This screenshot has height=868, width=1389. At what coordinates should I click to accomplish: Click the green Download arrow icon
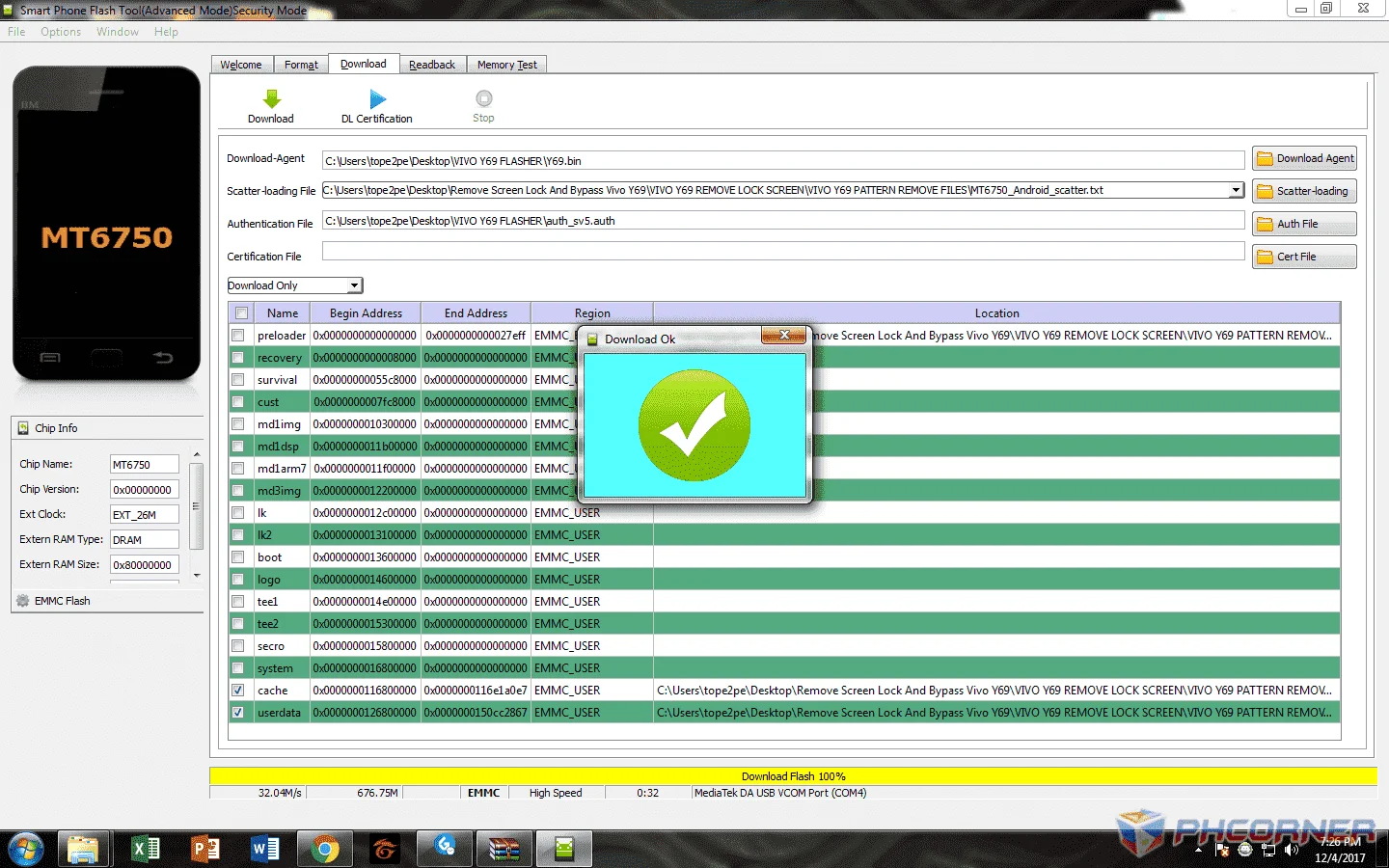(x=271, y=98)
